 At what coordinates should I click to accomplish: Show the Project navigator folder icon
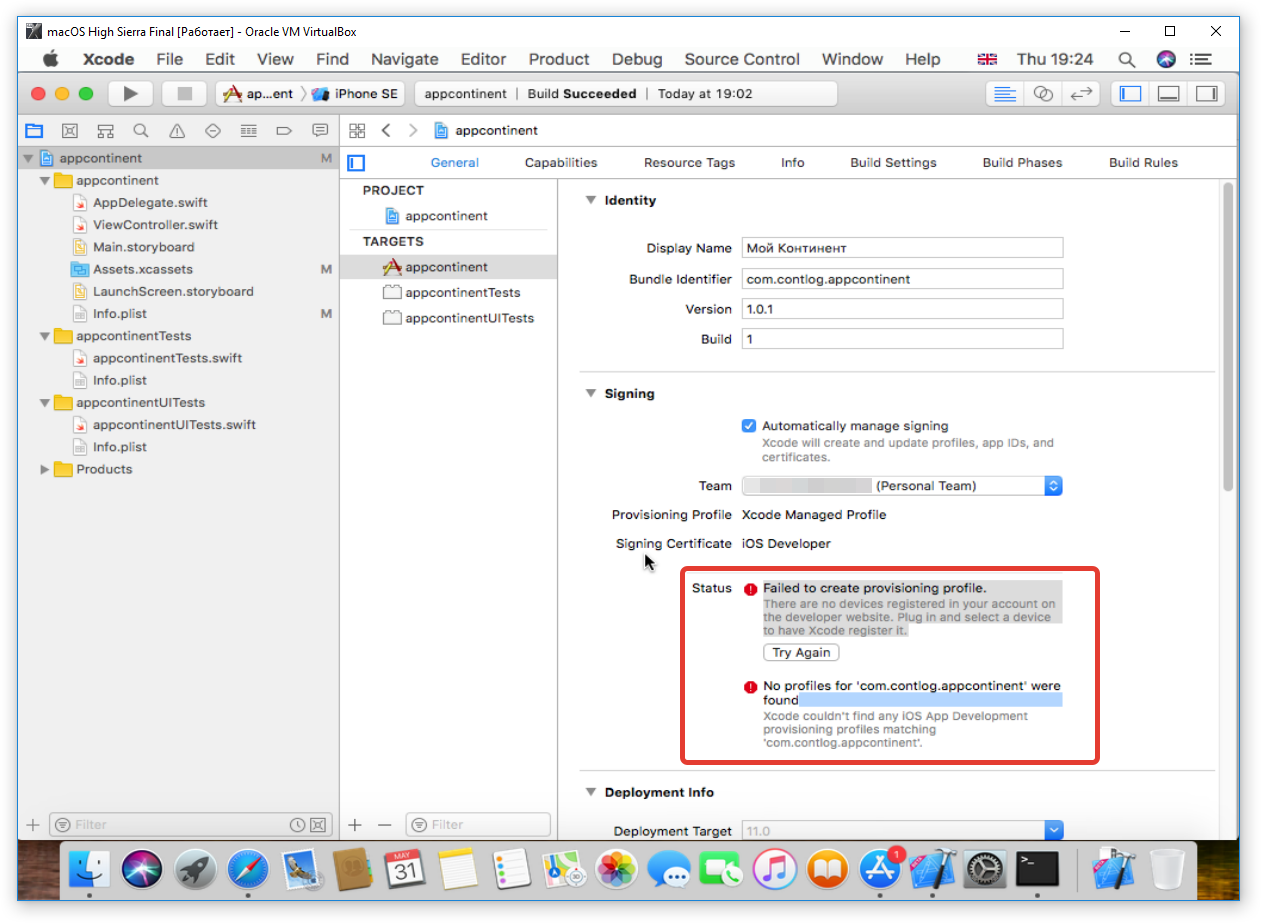click(x=35, y=130)
